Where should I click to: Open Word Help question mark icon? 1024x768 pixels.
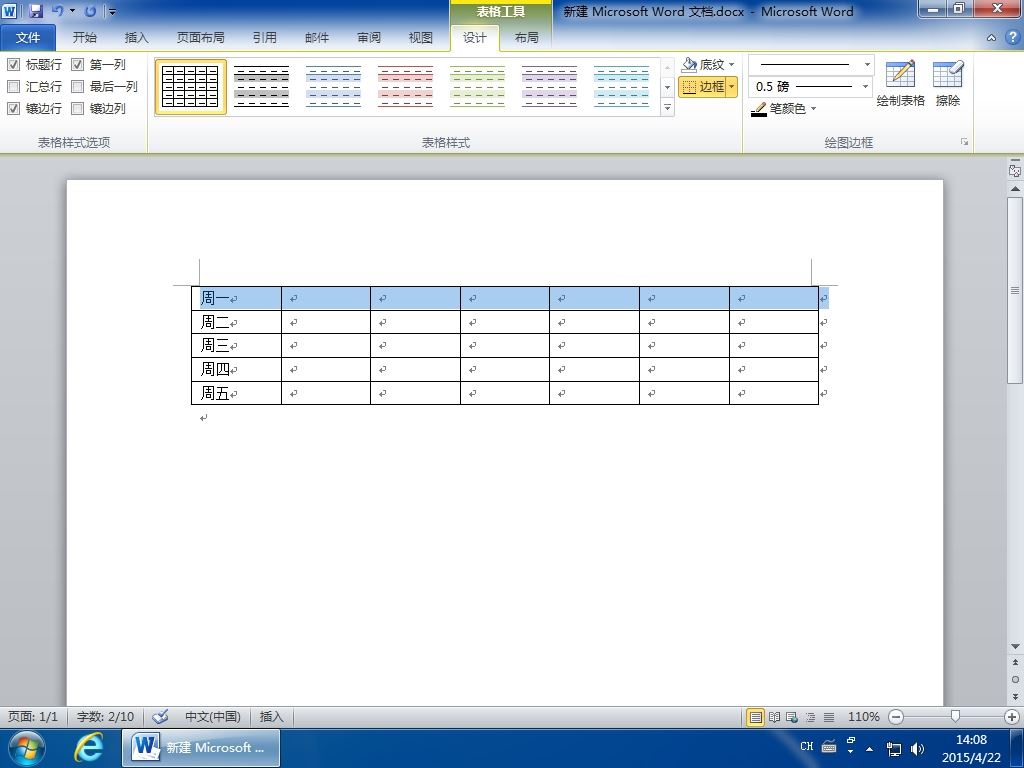1012,37
